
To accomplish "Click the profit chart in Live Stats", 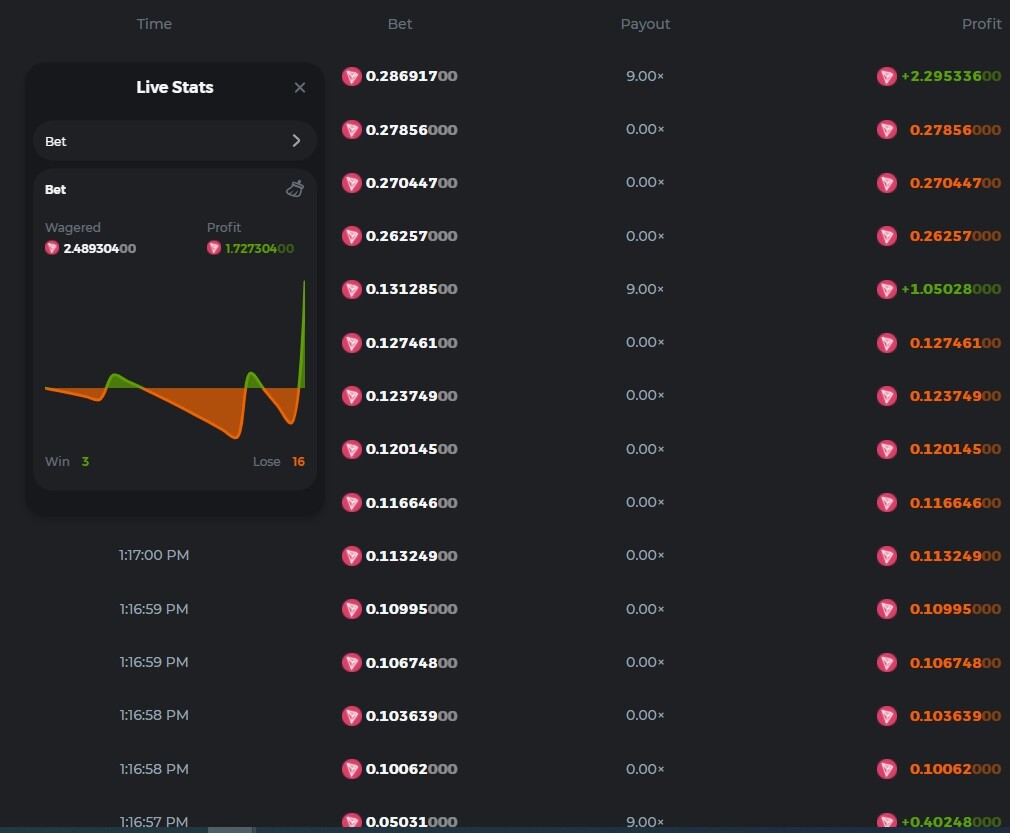I will 175,359.
